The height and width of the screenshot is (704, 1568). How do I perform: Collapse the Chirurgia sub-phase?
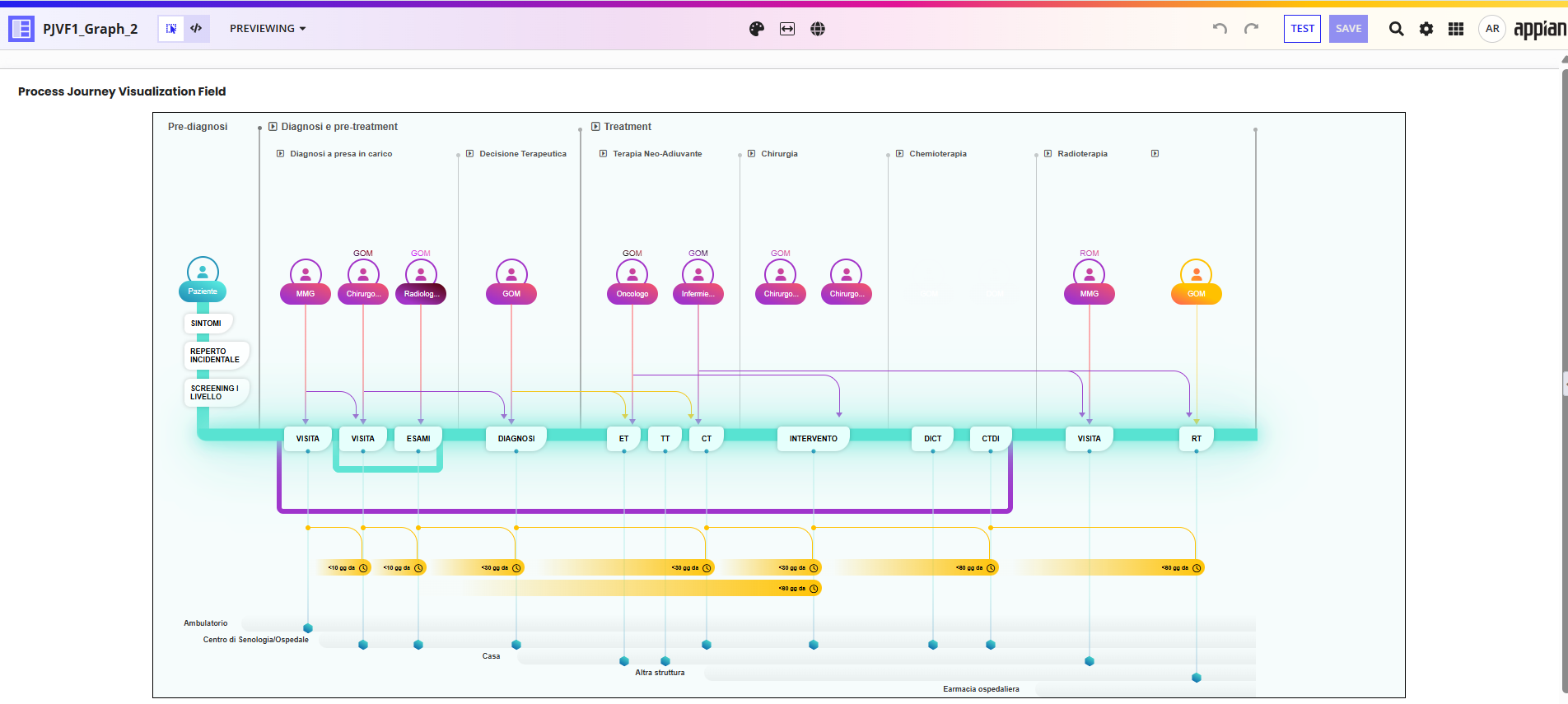[752, 154]
